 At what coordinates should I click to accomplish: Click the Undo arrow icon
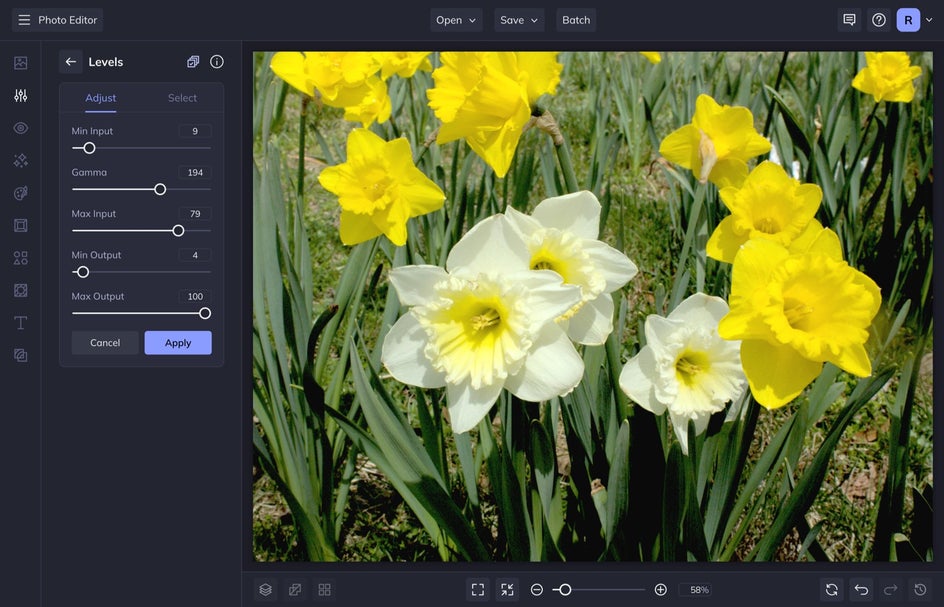pos(861,590)
